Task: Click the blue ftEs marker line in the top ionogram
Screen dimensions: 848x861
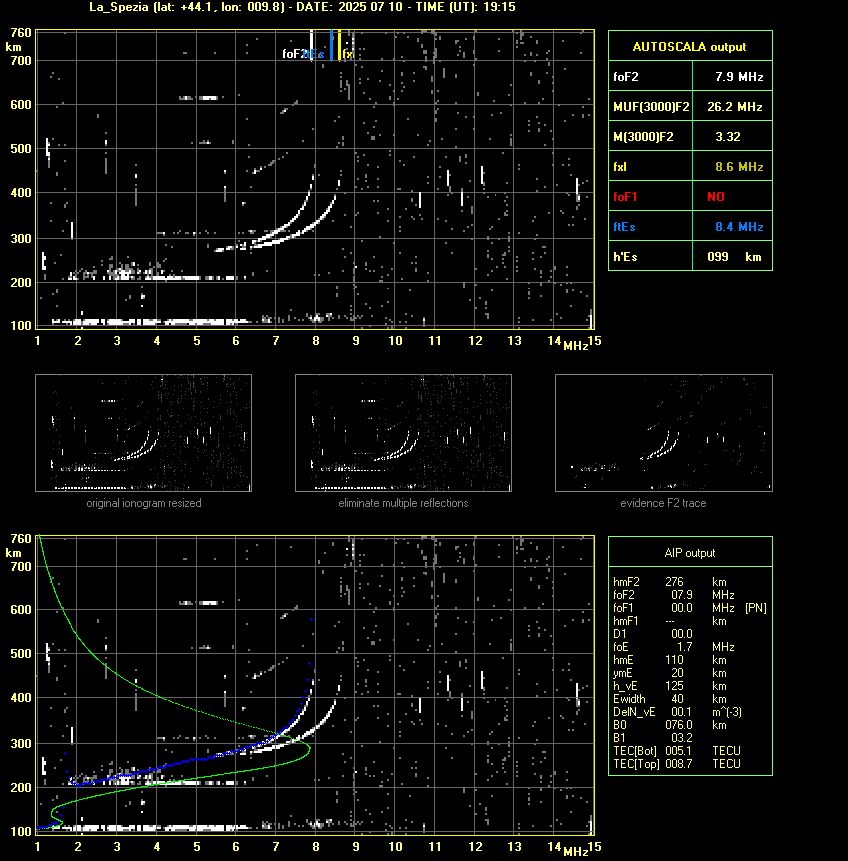Action: (332, 44)
